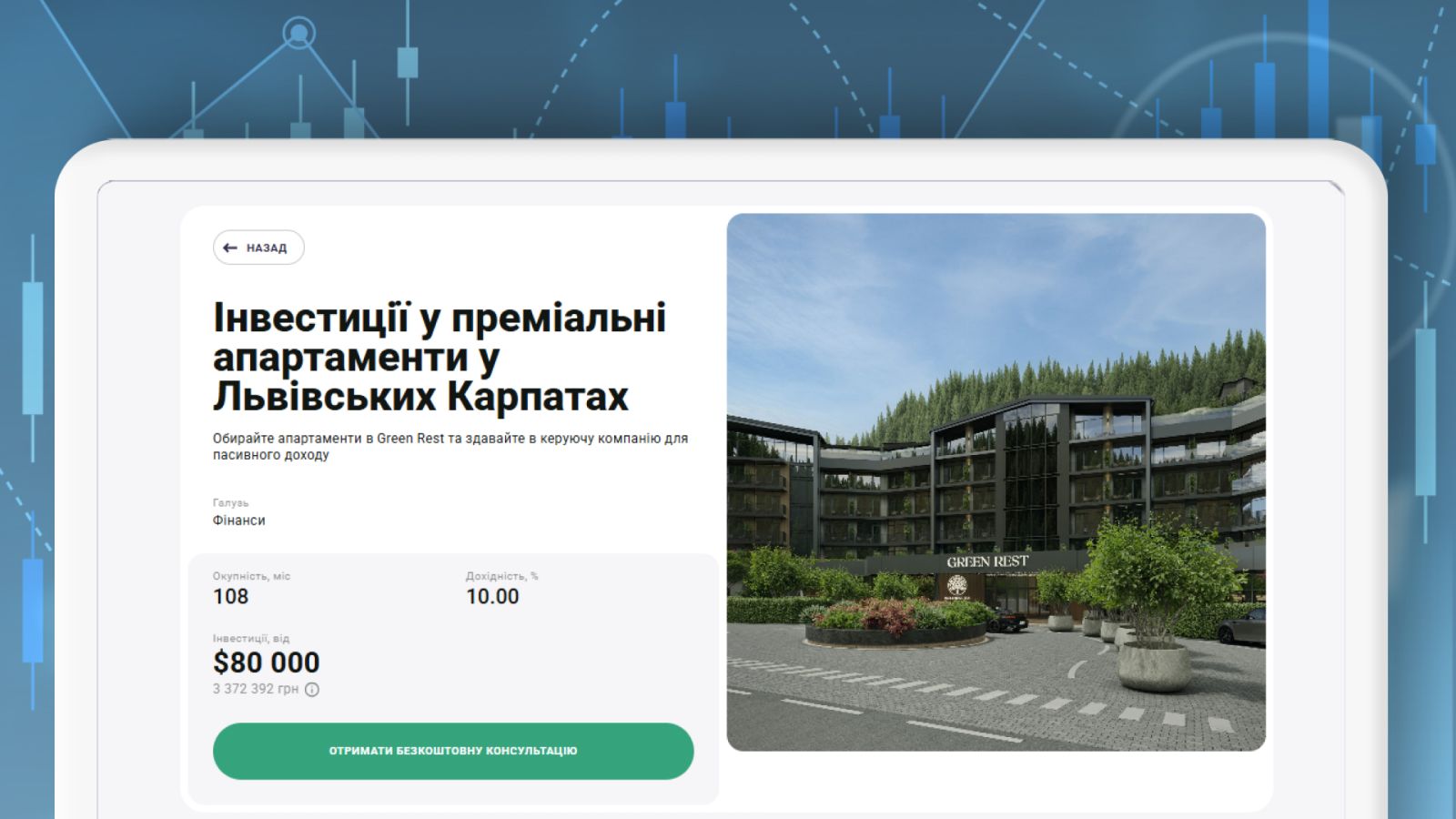Click the yield value 10.00
1456x819 pixels.
pos(492,596)
